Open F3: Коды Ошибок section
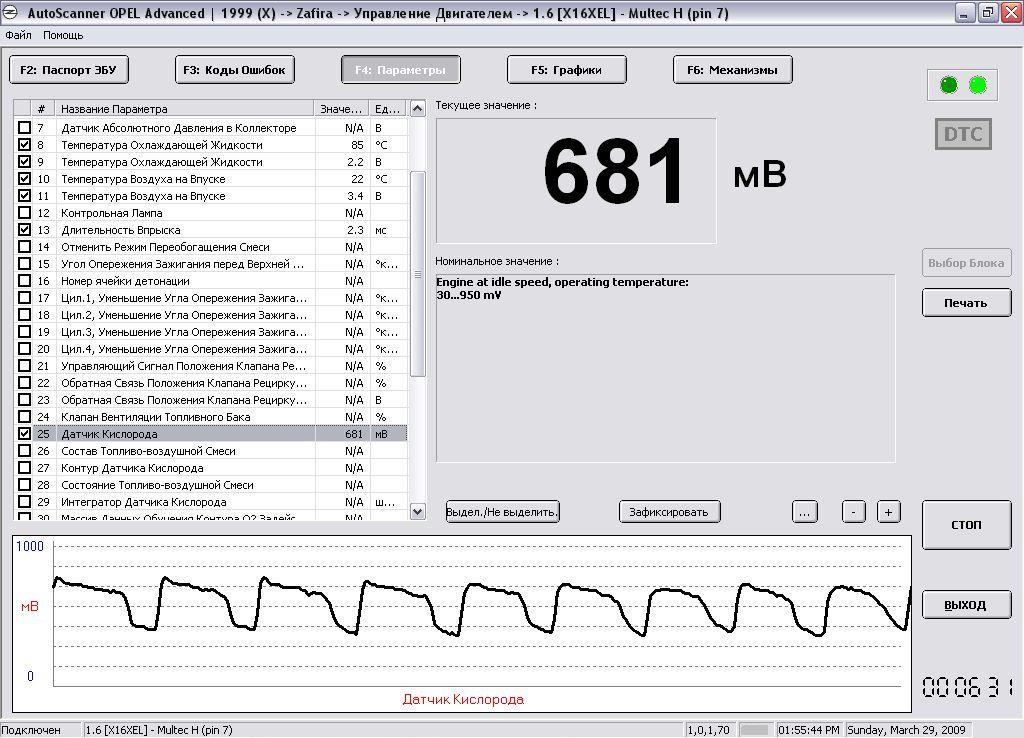This screenshot has height=738, width=1024. pos(235,70)
